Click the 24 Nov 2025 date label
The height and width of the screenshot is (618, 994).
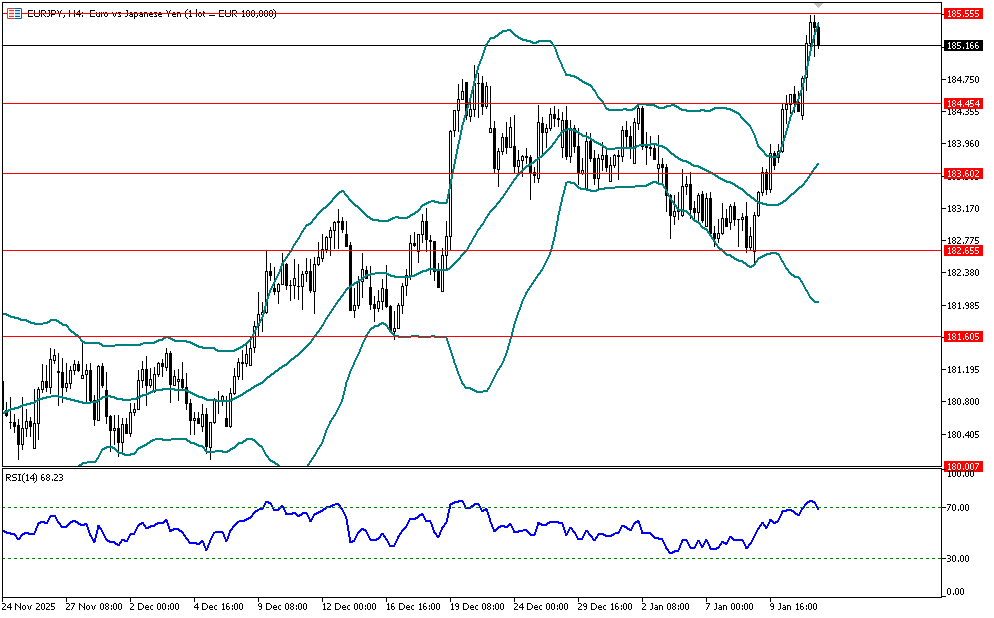pyautogui.click(x=30, y=606)
